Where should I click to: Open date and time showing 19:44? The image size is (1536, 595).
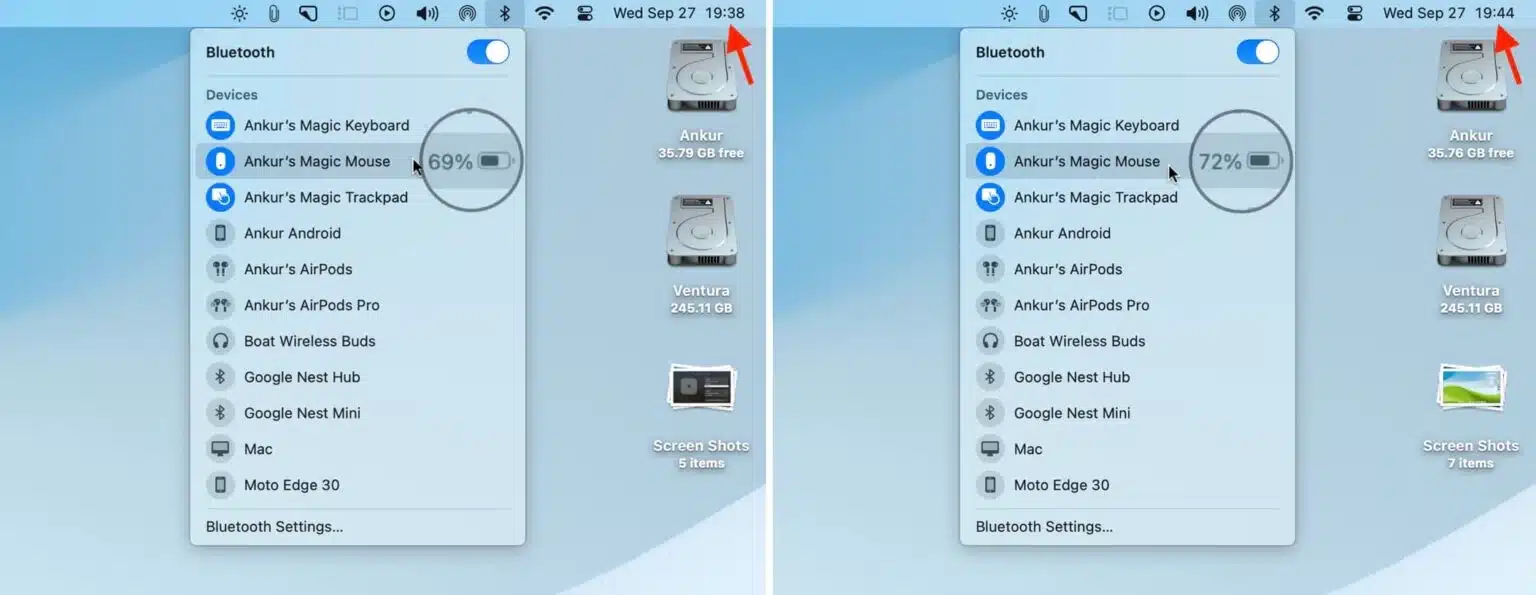click(1449, 13)
